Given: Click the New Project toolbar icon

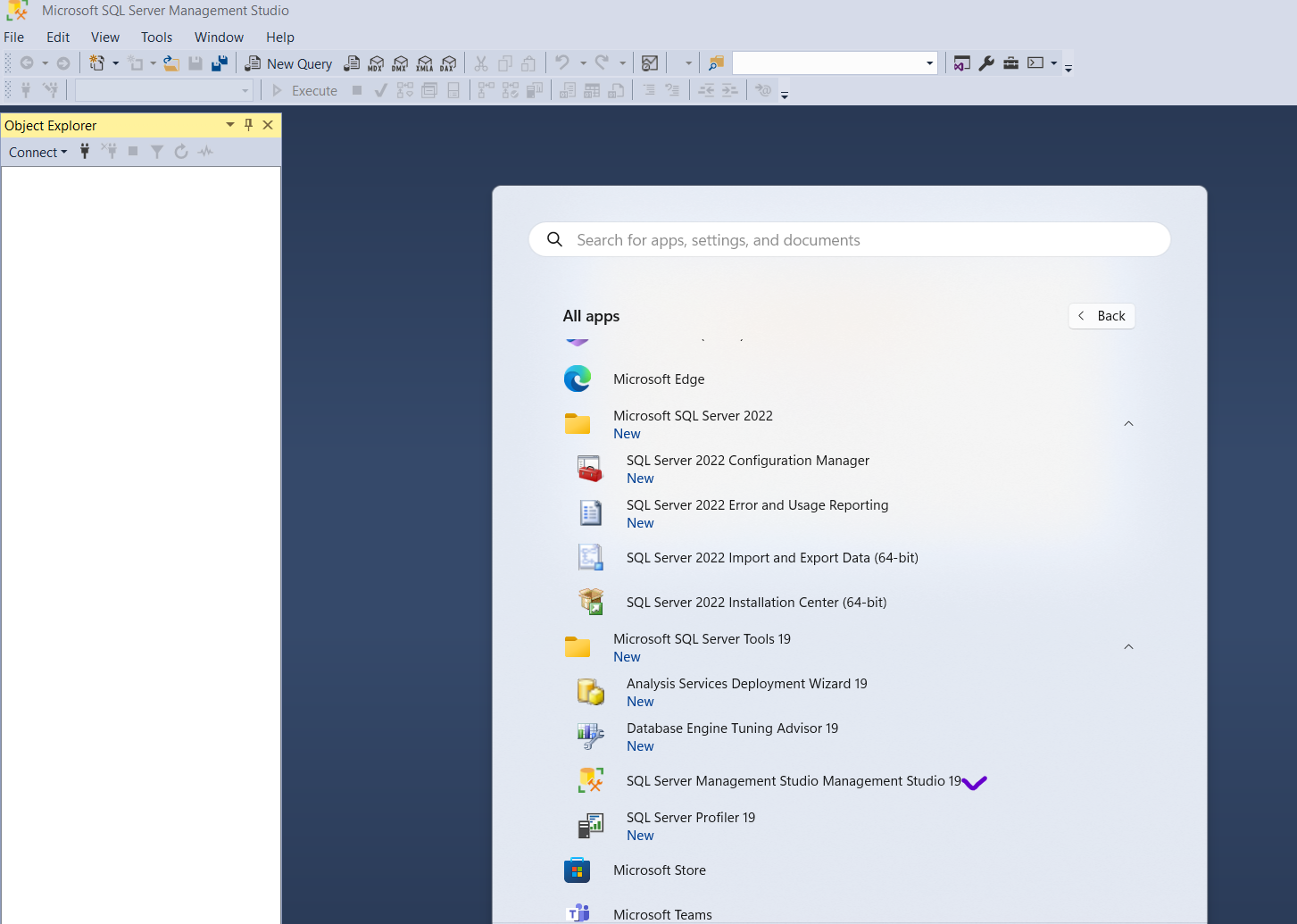Looking at the screenshot, I should [97, 63].
